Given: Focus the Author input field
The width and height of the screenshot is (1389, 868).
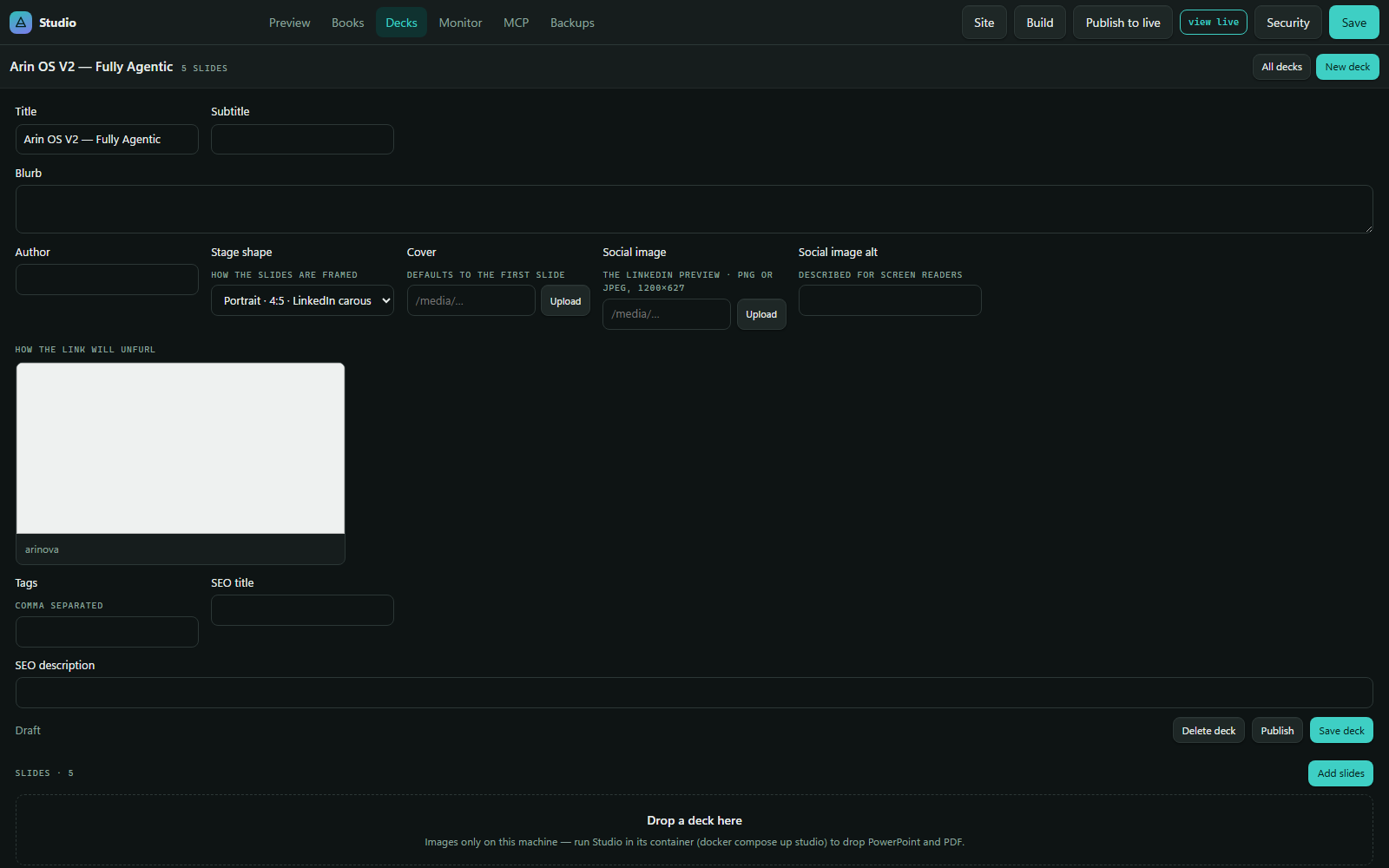Looking at the screenshot, I should click(x=107, y=279).
